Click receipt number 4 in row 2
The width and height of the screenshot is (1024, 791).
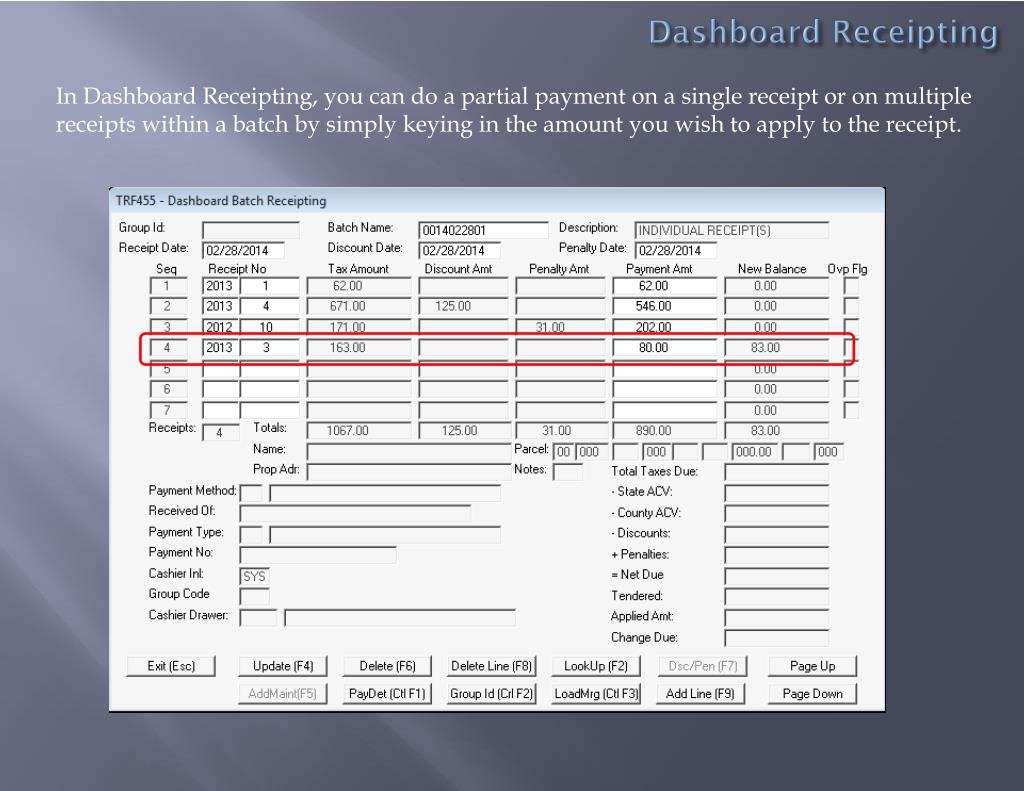coord(270,306)
